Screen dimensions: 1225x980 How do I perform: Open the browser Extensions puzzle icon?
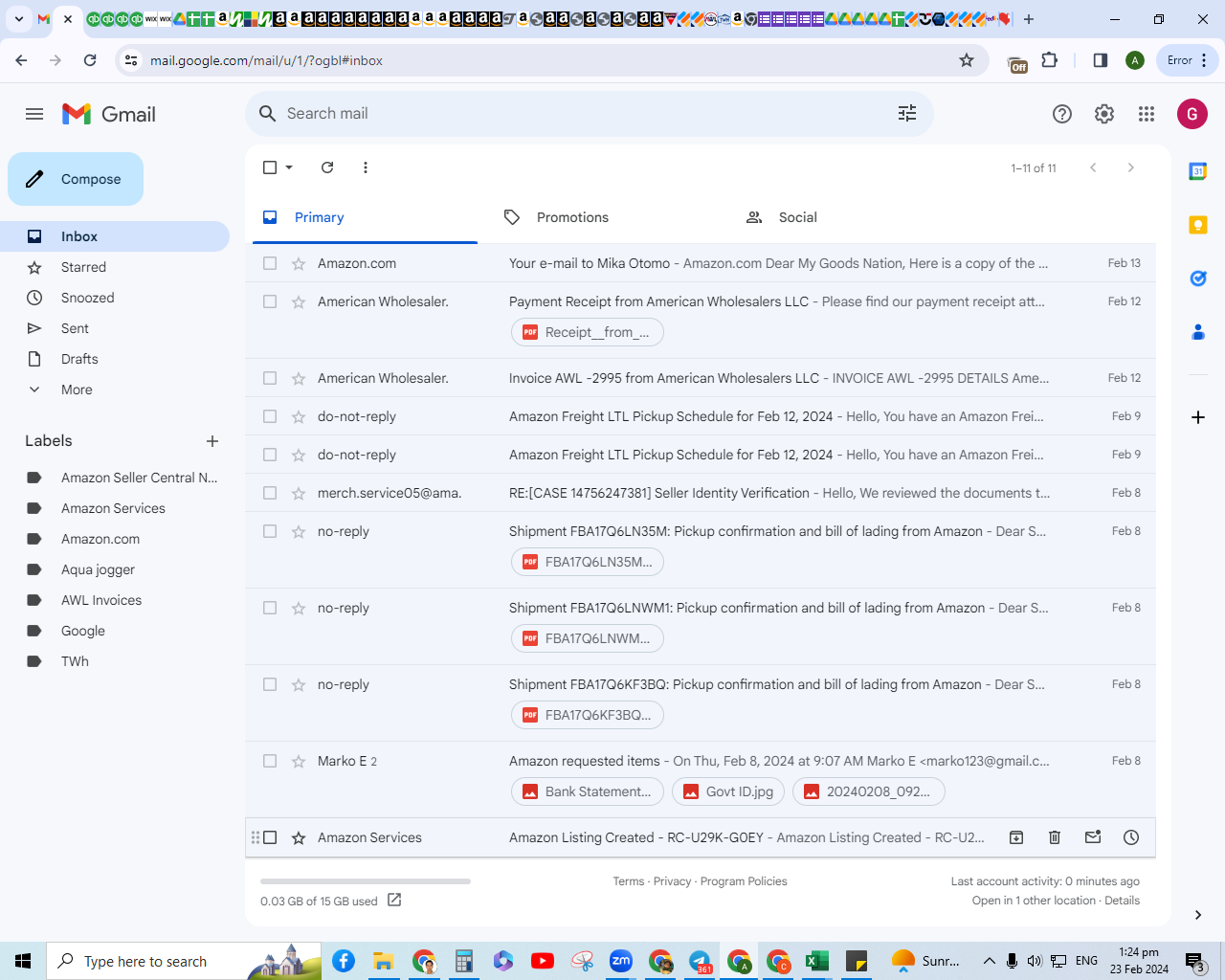tap(1050, 60)
